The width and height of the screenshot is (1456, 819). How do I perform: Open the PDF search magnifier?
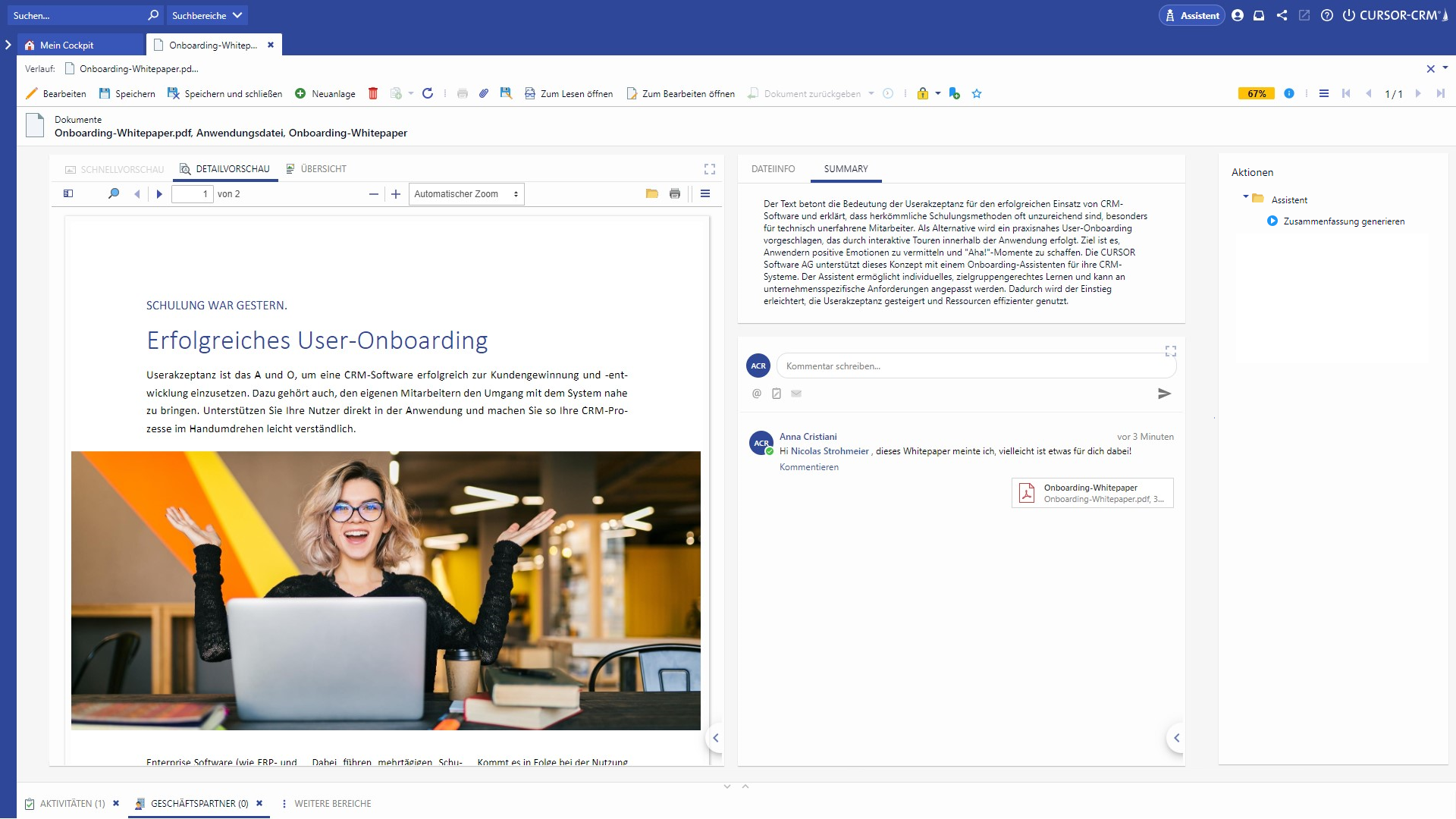click(114, 194)
